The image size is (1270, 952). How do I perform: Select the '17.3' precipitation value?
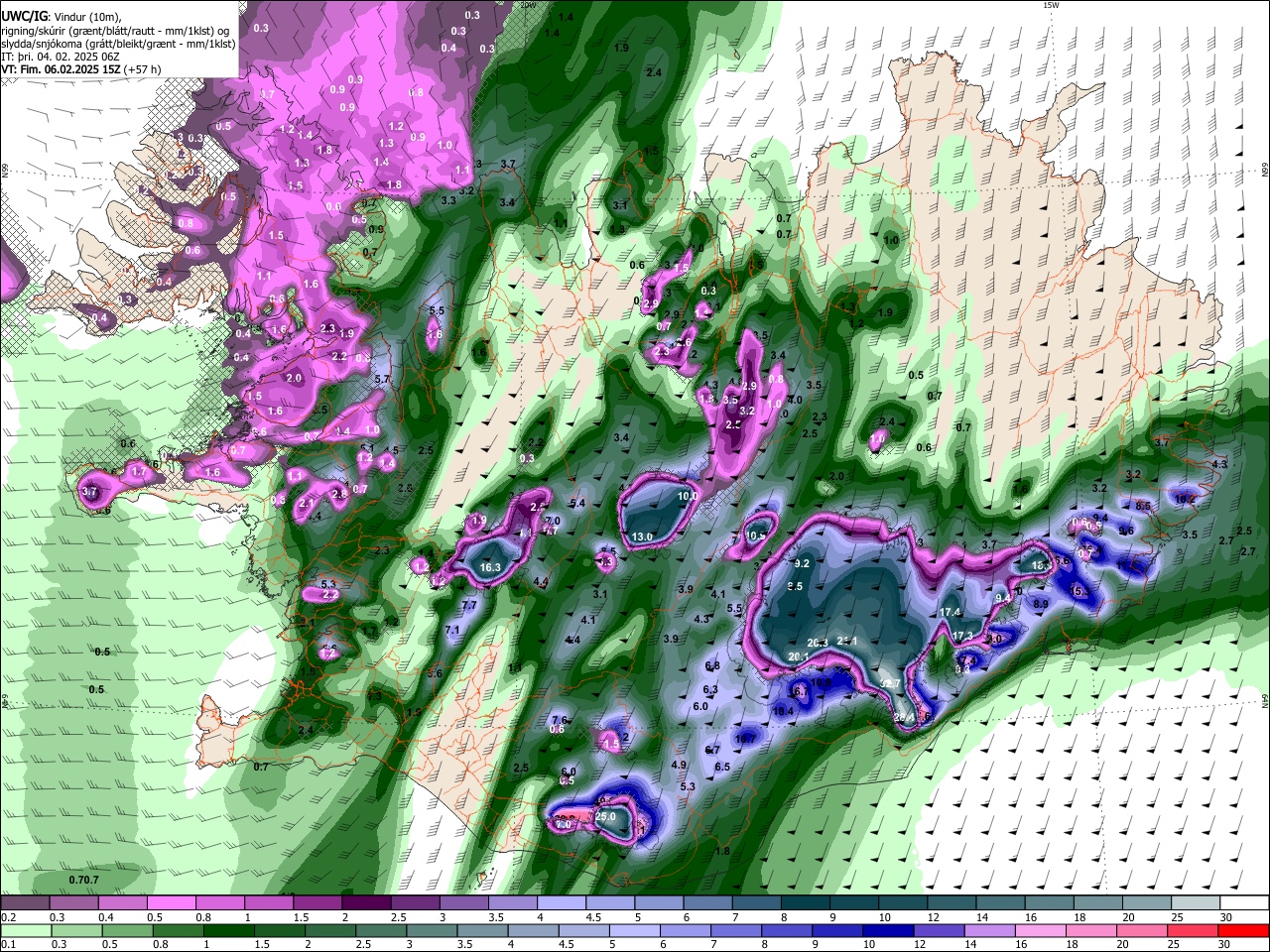coord(962,636)
